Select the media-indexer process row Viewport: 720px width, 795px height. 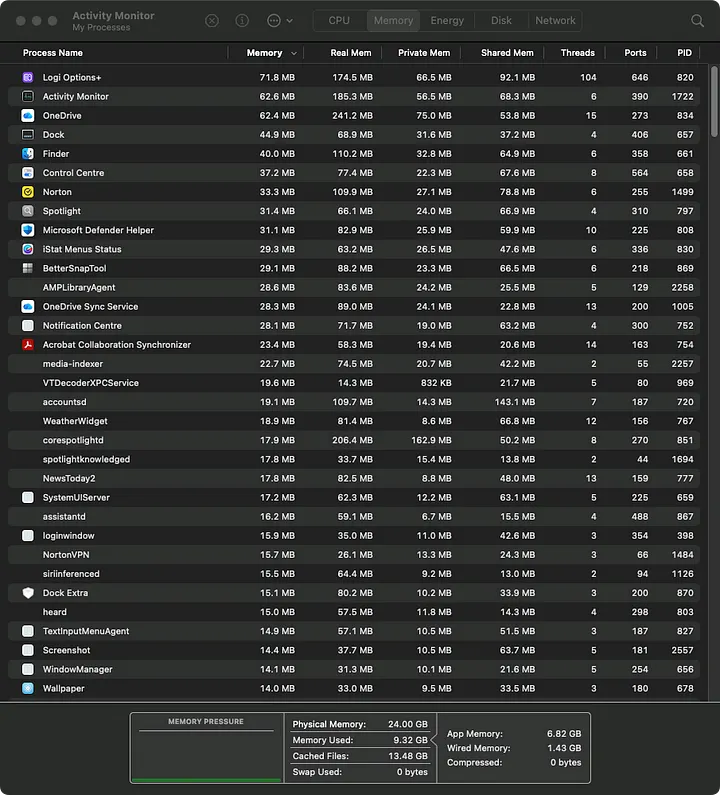click(354, 364)
